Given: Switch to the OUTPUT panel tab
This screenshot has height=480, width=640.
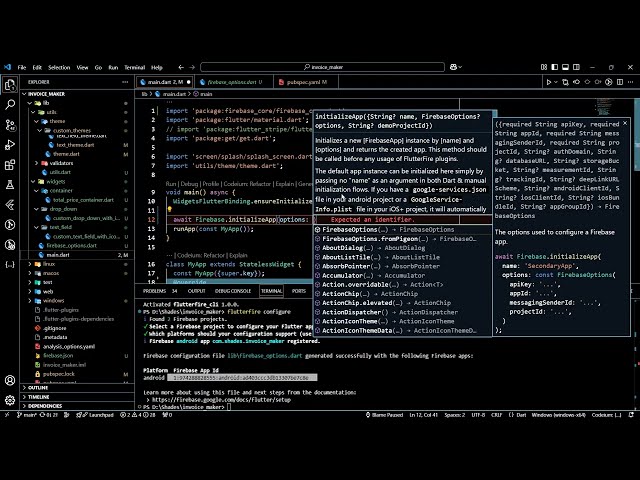Looking at the screenshot, I should (x=196, y=291).
